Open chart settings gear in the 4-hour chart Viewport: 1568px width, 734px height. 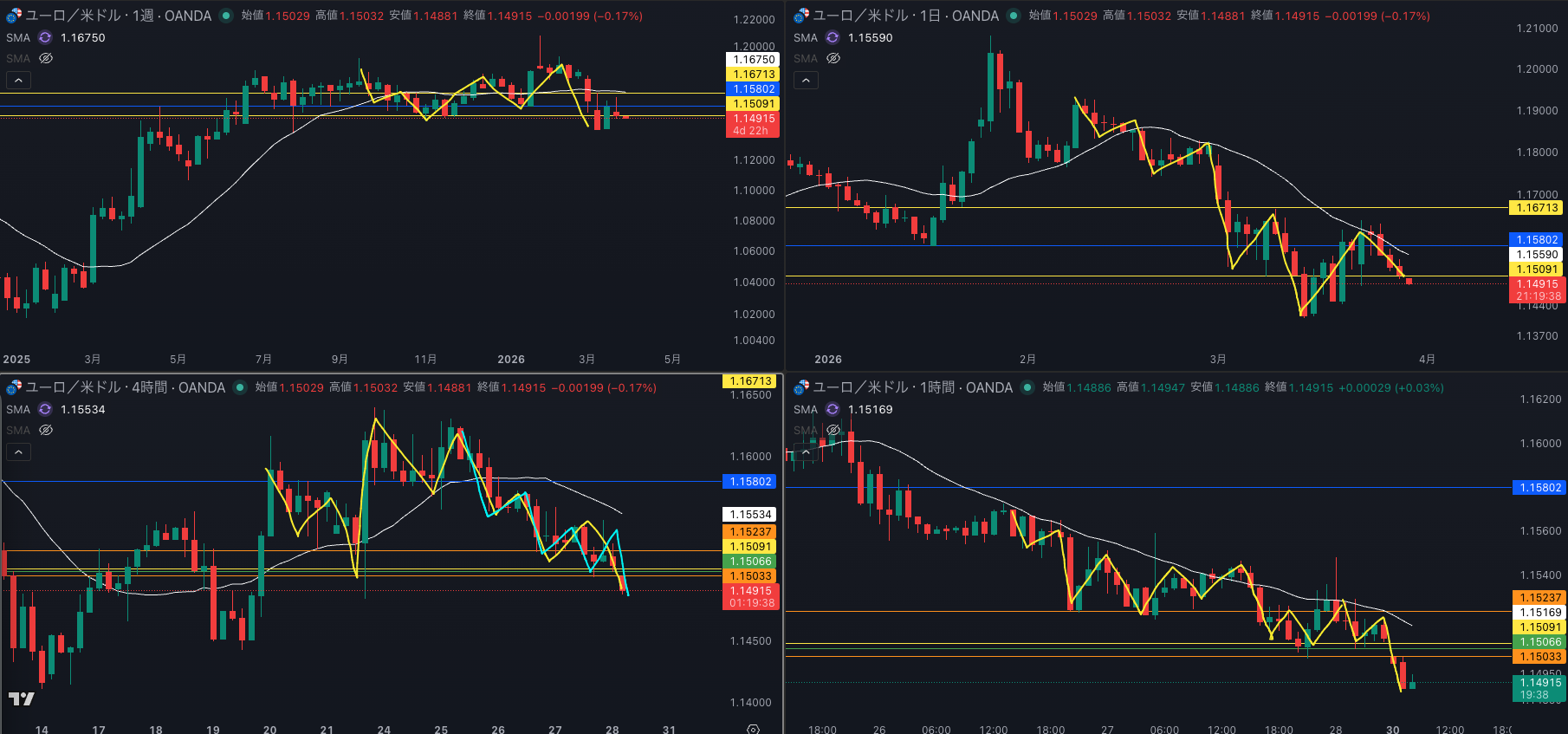click(753, 729)
